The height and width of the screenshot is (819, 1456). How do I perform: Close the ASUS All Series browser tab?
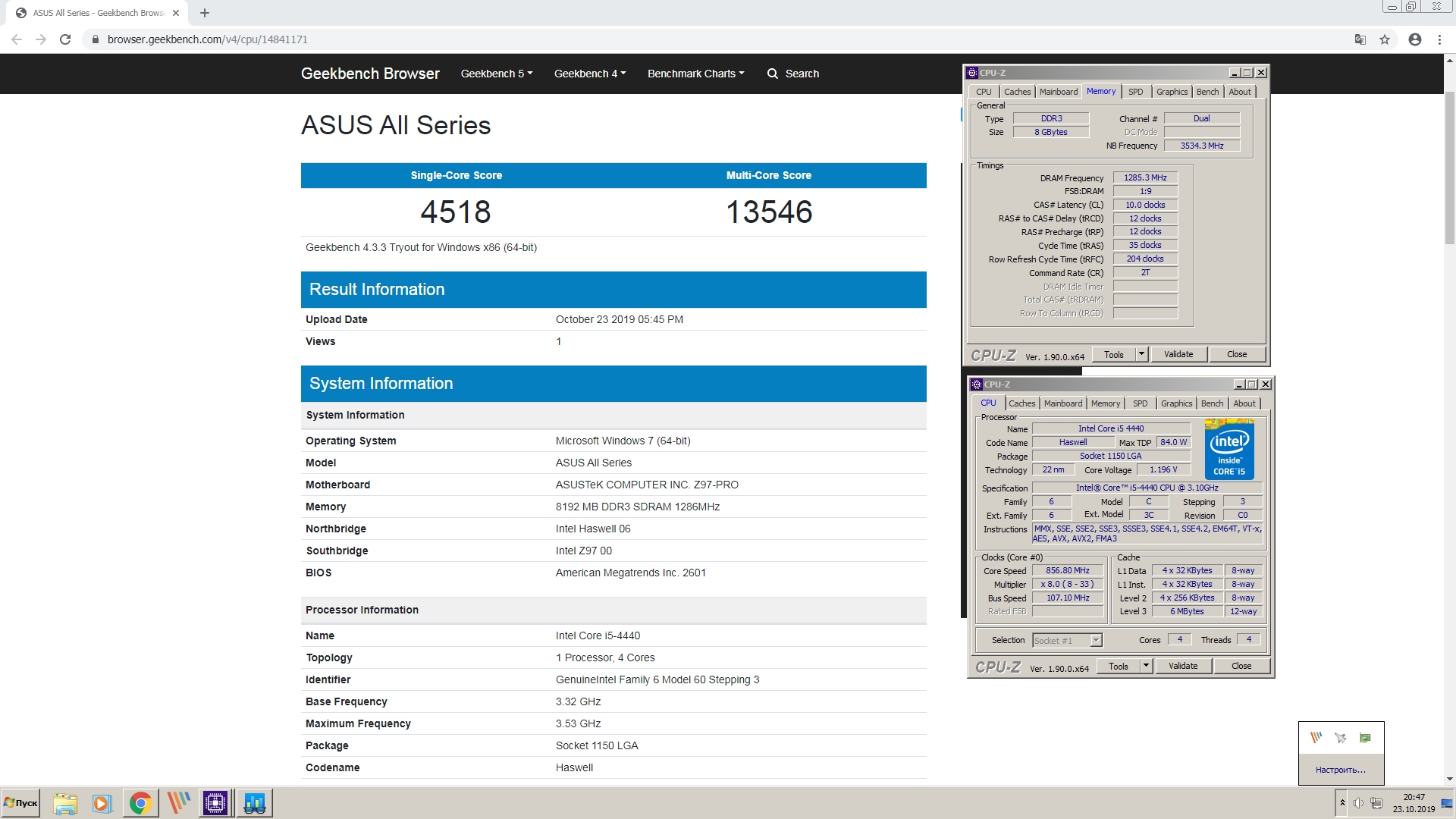pyautogui.click(x=176, y=13)
